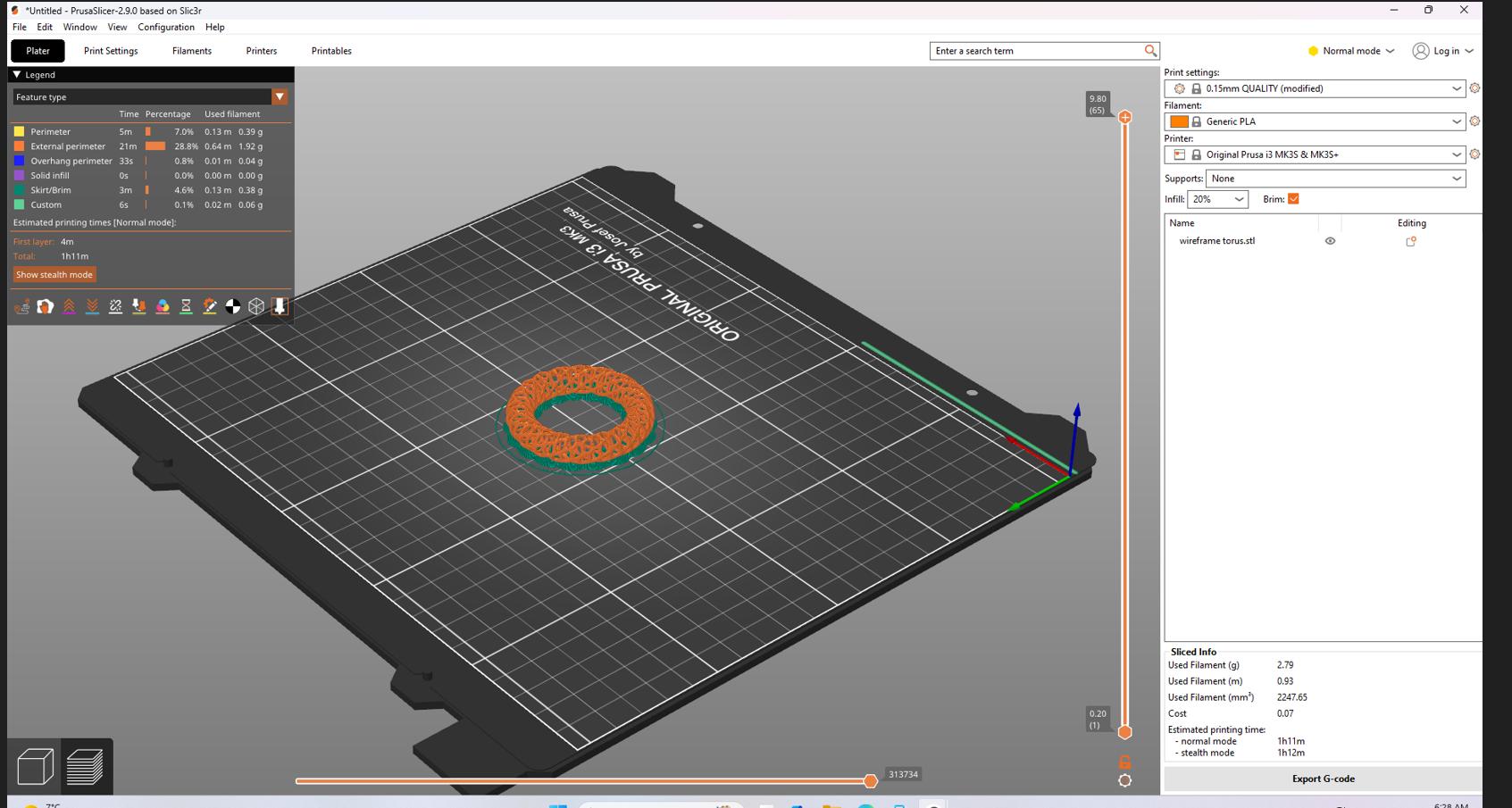The width and height of the screenshot is (1512, 808).
Task: Open the Window menu
Action: (79, 27)
